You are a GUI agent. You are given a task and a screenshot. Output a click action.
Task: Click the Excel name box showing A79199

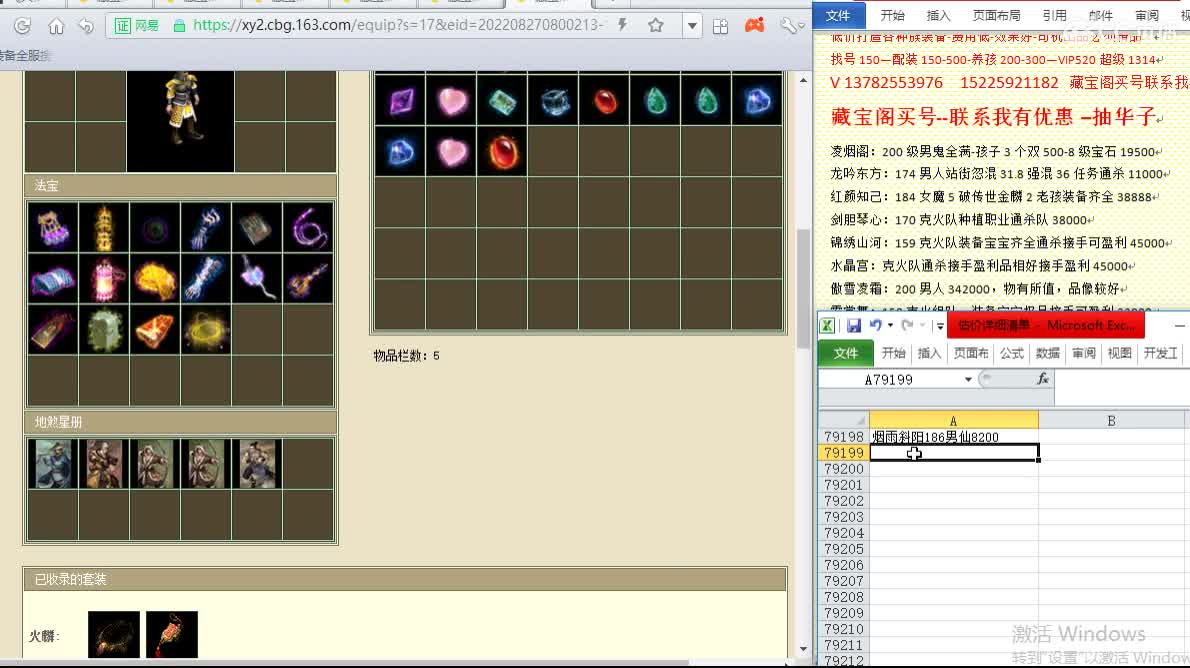889,380
